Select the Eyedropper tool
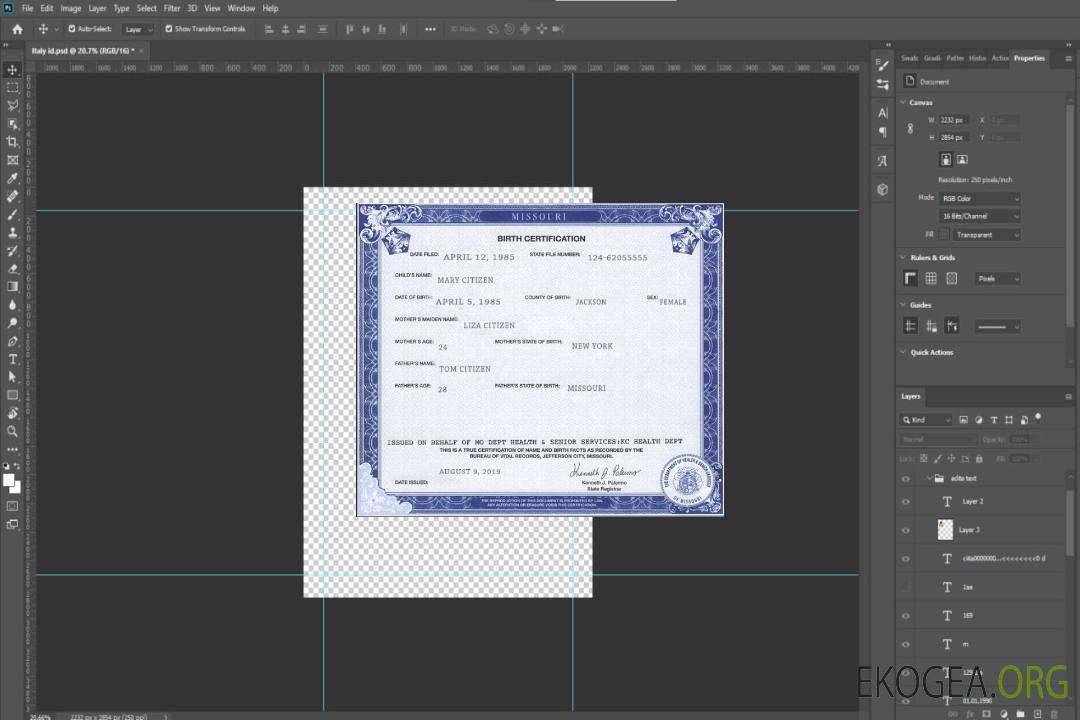This screenshot has width=1080, height=720. [x=12, y=178]
